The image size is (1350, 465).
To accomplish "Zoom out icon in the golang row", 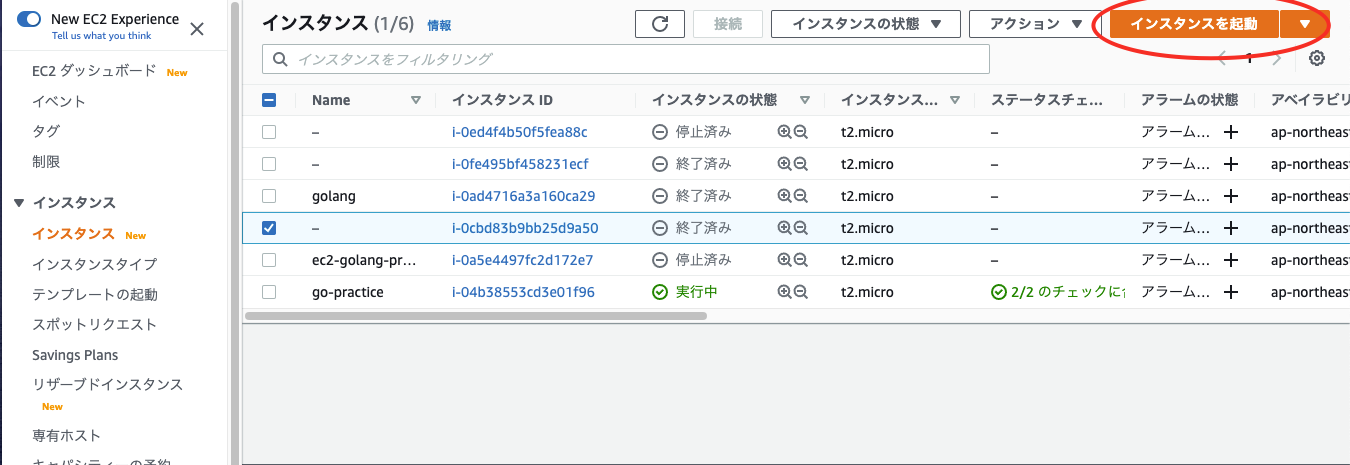I will pyautogui.click(x=800, y=196).
